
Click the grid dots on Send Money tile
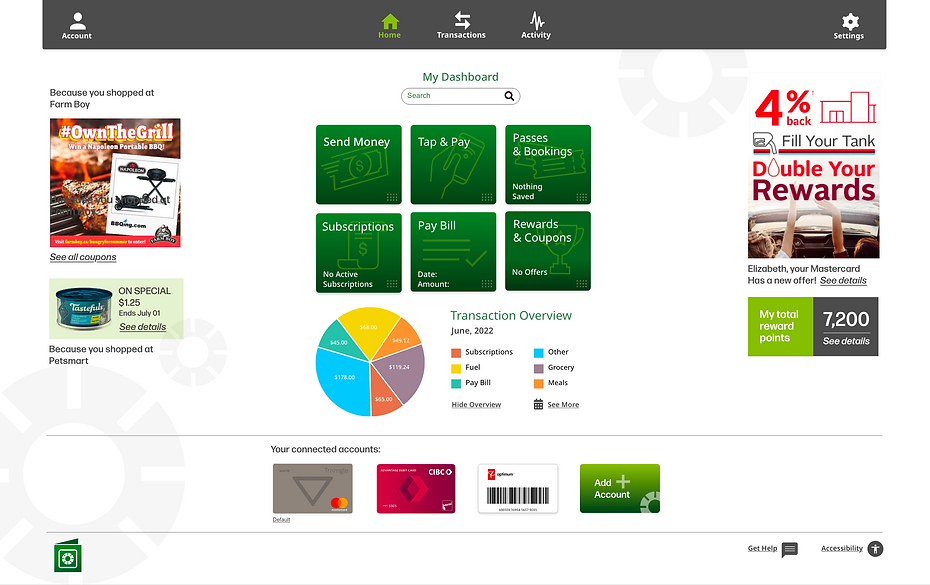[x=392, y=197]
